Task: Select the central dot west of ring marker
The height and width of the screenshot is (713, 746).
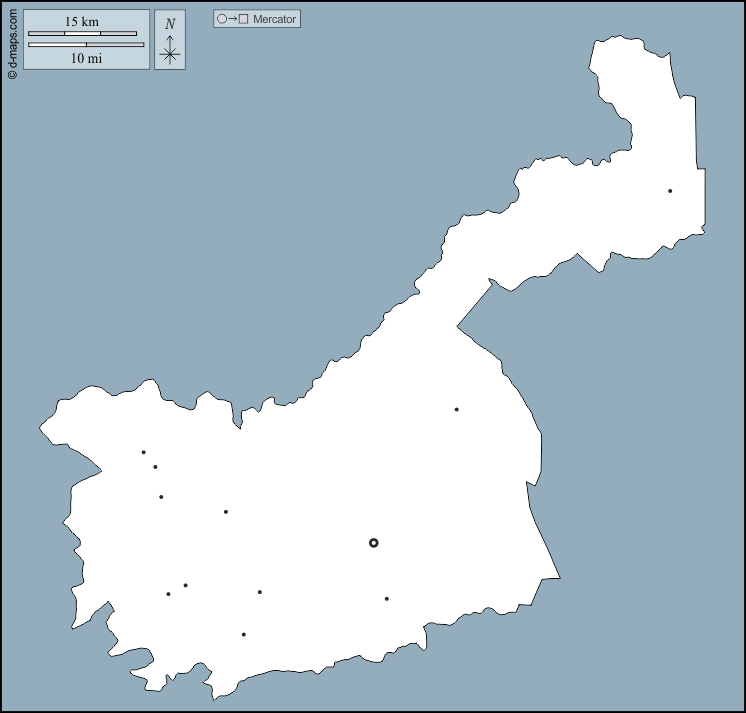Action: (x=226, y=512)
